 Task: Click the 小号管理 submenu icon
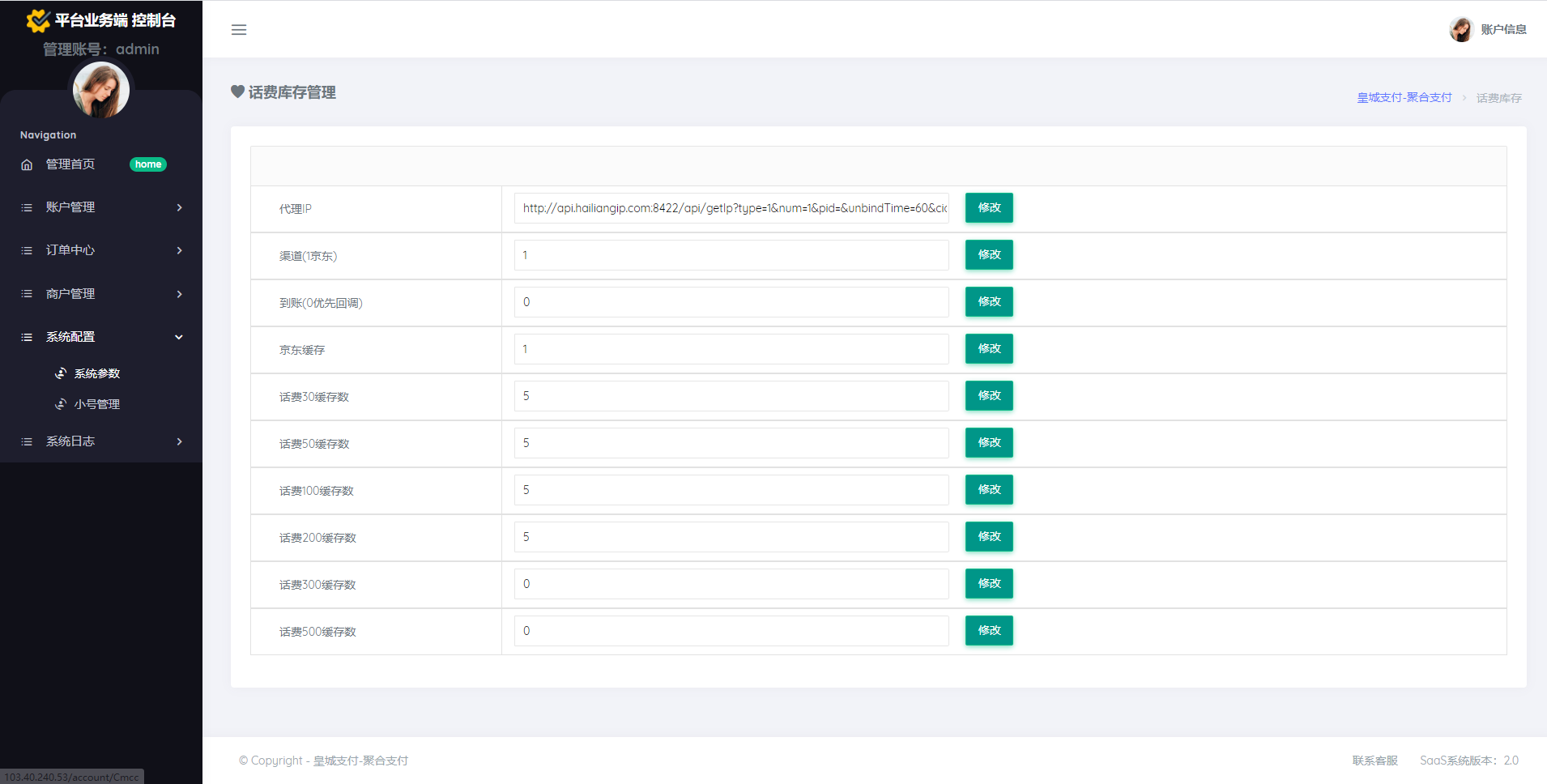click(x=61, y=404)
